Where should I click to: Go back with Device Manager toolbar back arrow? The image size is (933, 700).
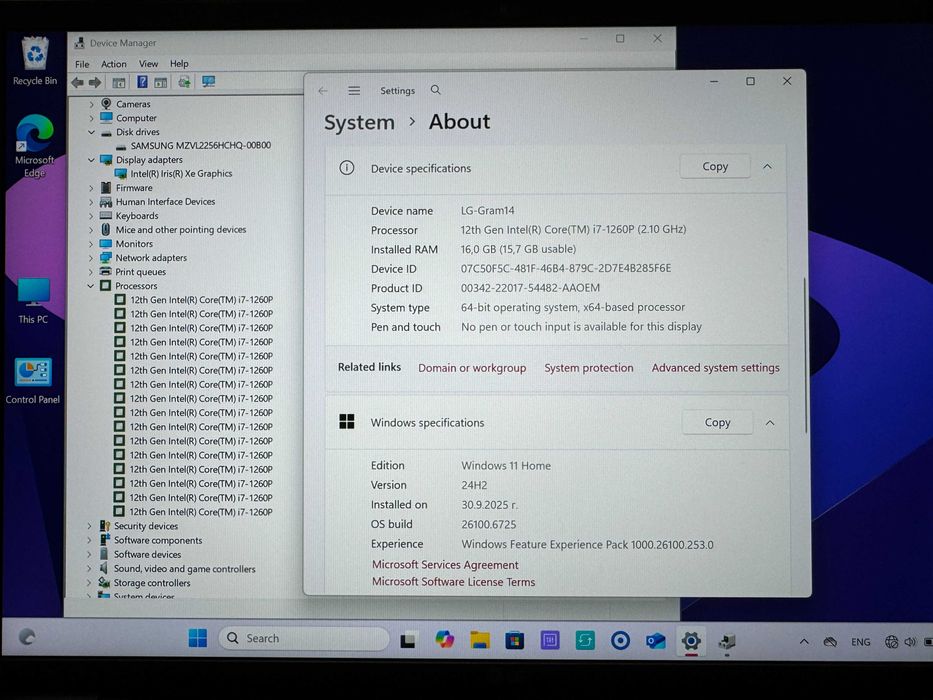click(x=77, y=83)
